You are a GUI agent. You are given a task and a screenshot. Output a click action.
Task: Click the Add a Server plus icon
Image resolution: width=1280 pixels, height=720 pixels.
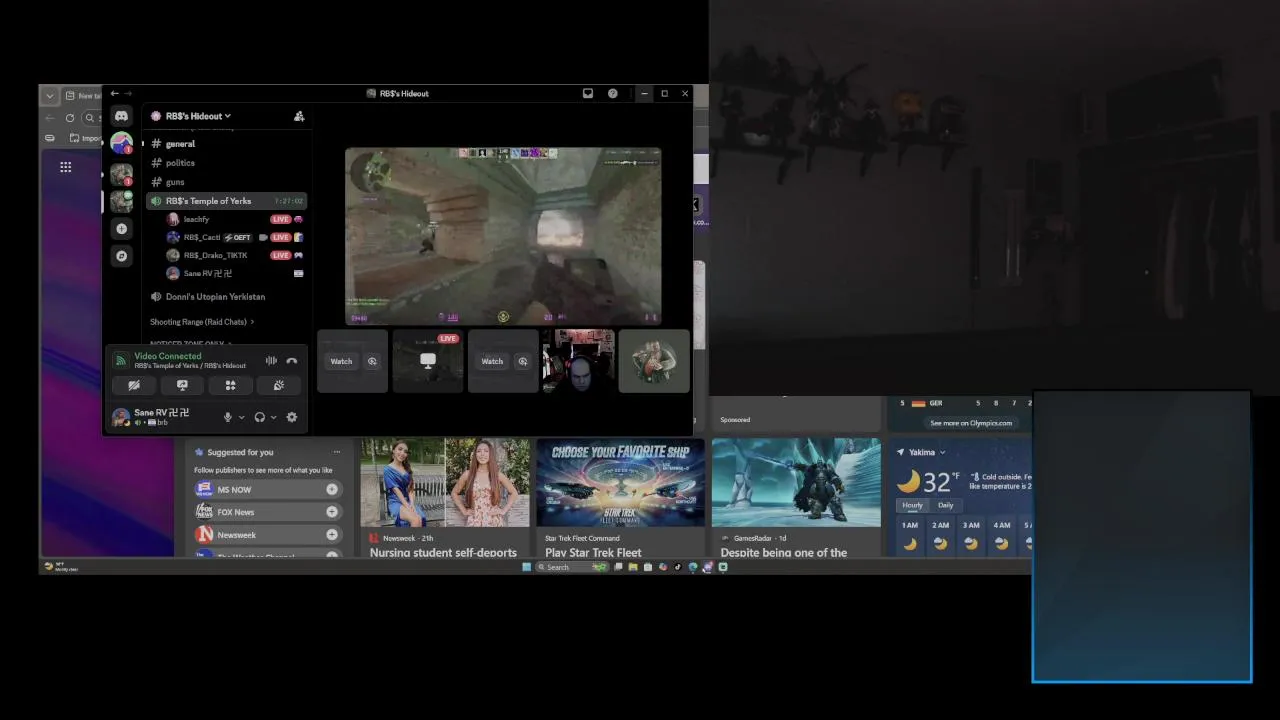pos(121,229)
